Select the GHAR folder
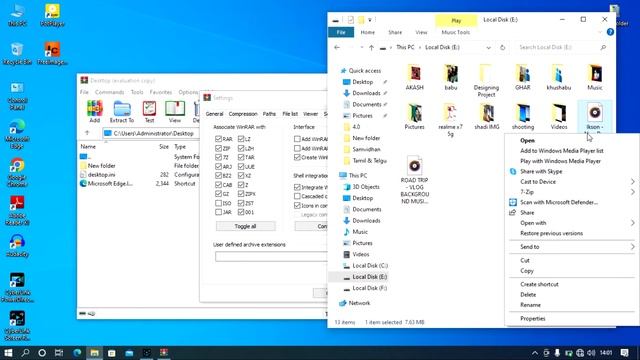Image resolution: width=640 pixels, height=360 pixels. pyautogui.click(x=522, y=77)
